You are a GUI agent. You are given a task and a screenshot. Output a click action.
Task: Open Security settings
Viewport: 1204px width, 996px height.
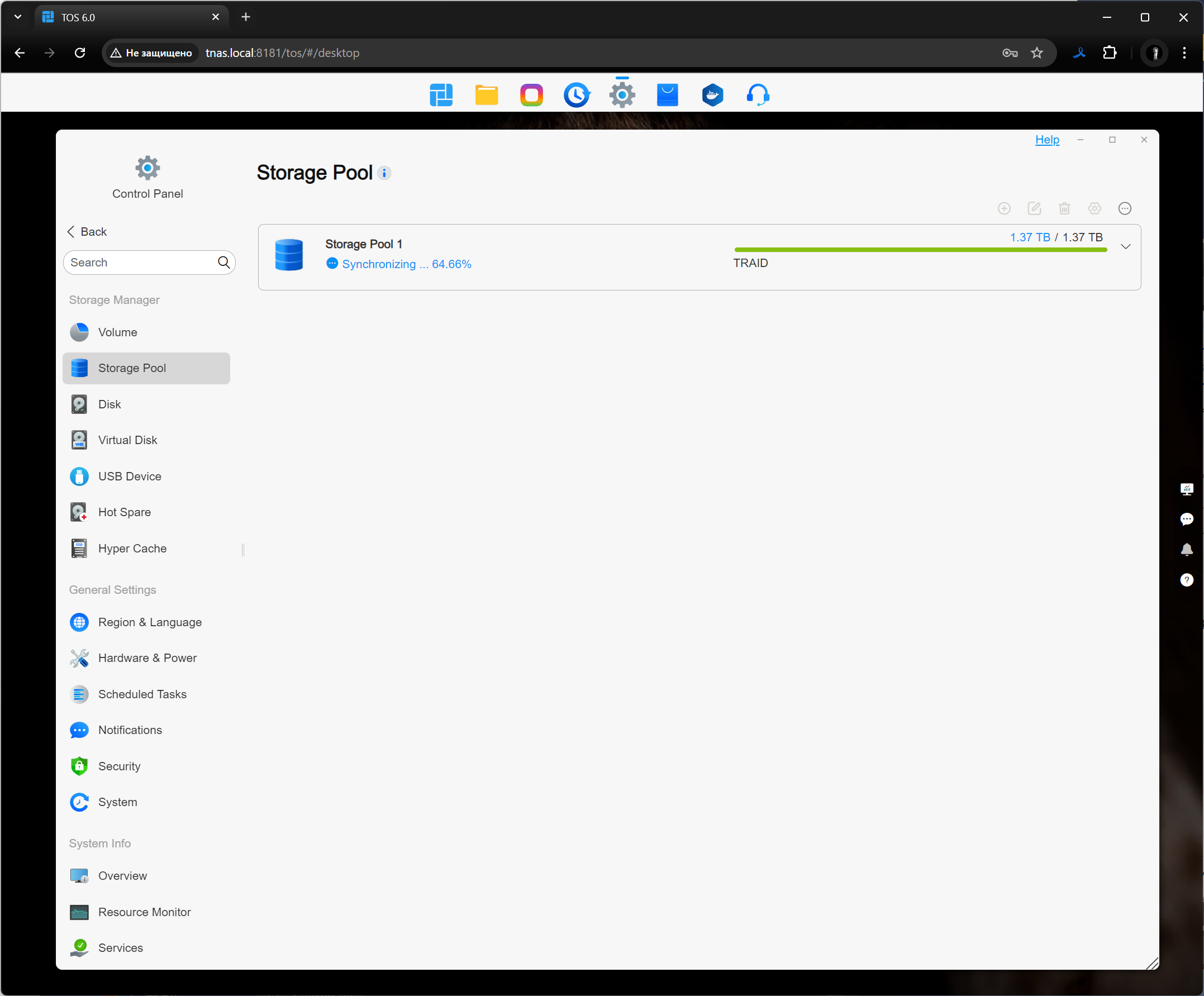[146, 766]
